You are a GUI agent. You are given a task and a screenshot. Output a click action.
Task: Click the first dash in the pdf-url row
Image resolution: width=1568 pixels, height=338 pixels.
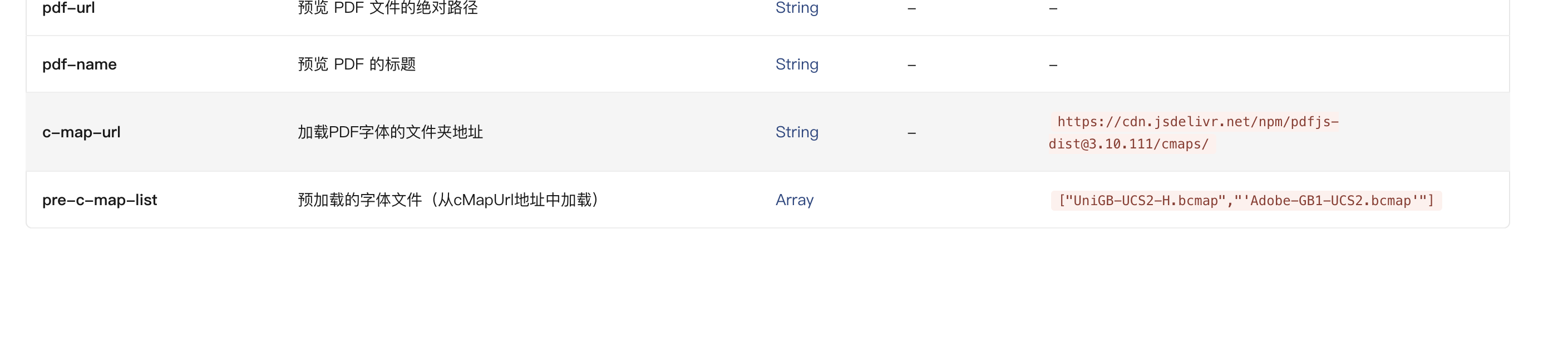tap(911, 8)
